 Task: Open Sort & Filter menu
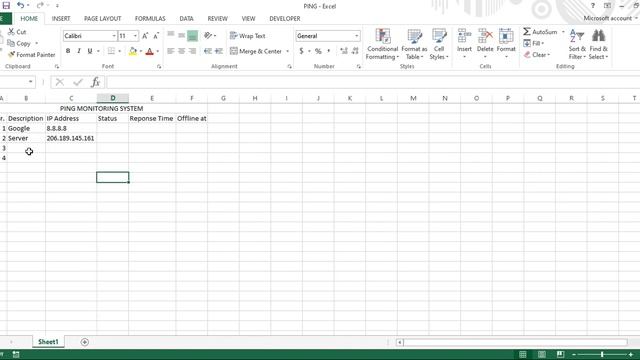577,44
